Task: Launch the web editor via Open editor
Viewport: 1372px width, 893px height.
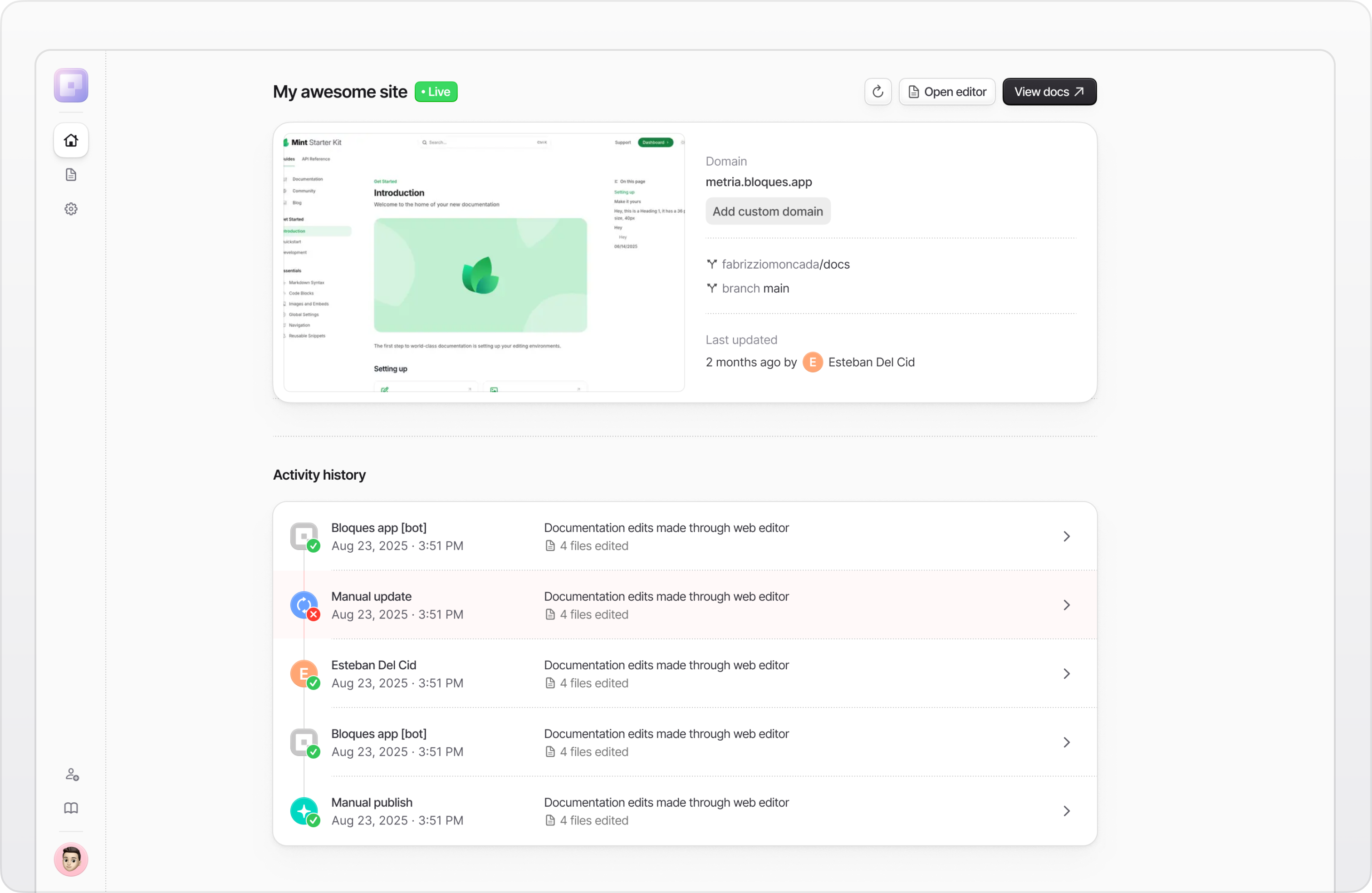Action: coord(947,91)
